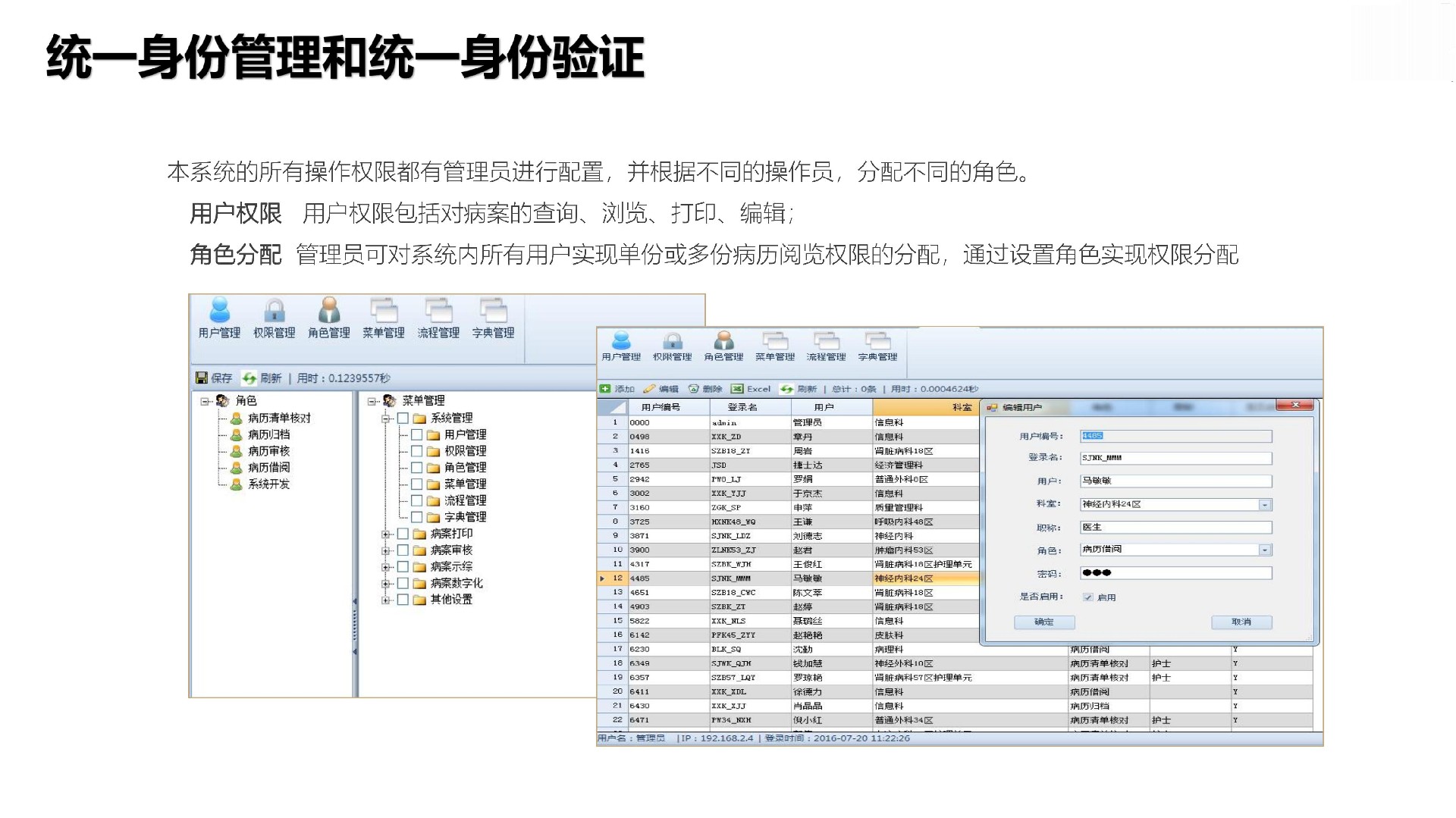The width and height of the screenshot is (1456, 818).
Task: Click the 登录名 column header
Action: coord(742,407)
